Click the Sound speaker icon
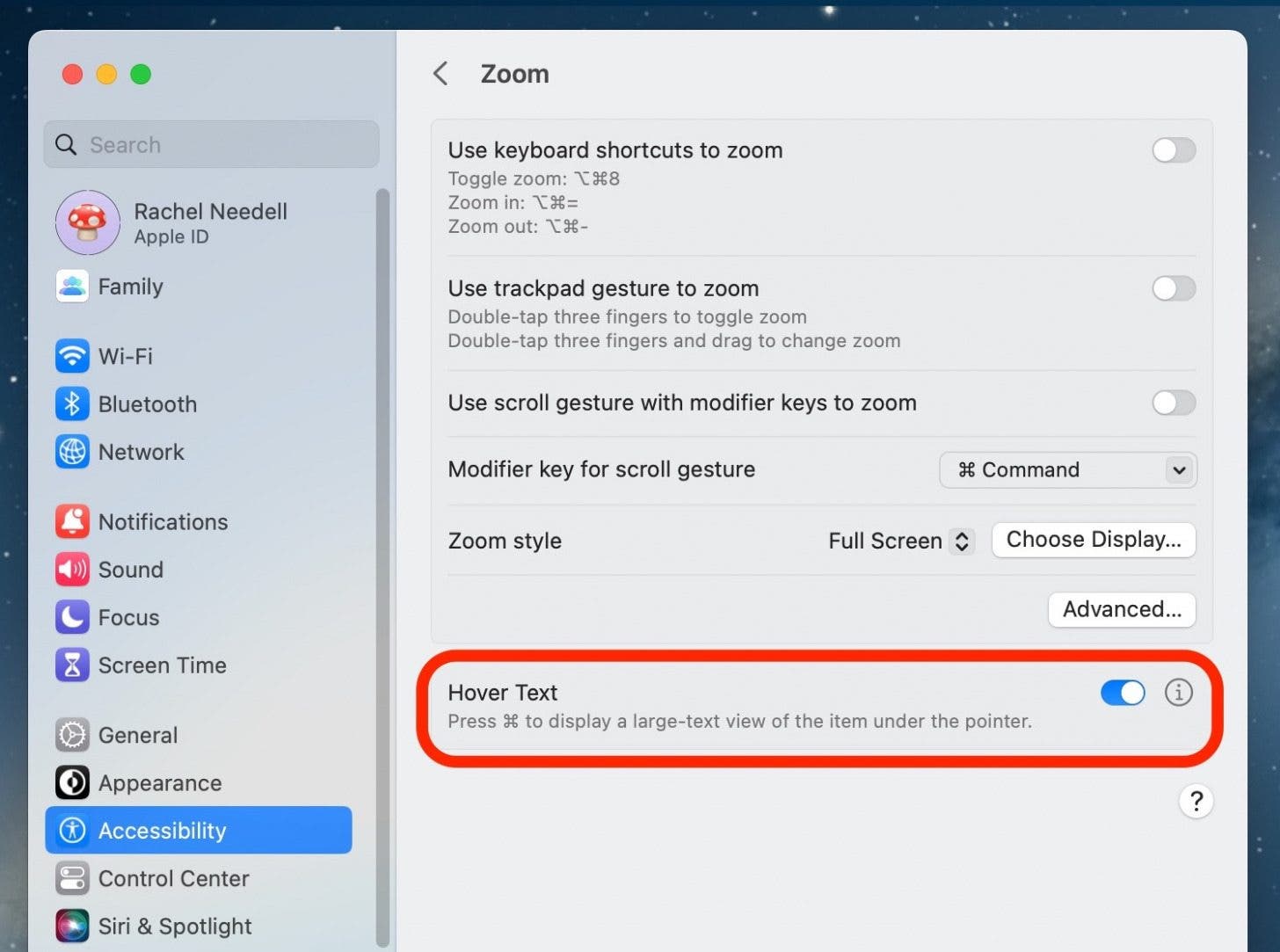This screenshot has height=952, width=1280. pyautogui.click(x=72, y=570)
